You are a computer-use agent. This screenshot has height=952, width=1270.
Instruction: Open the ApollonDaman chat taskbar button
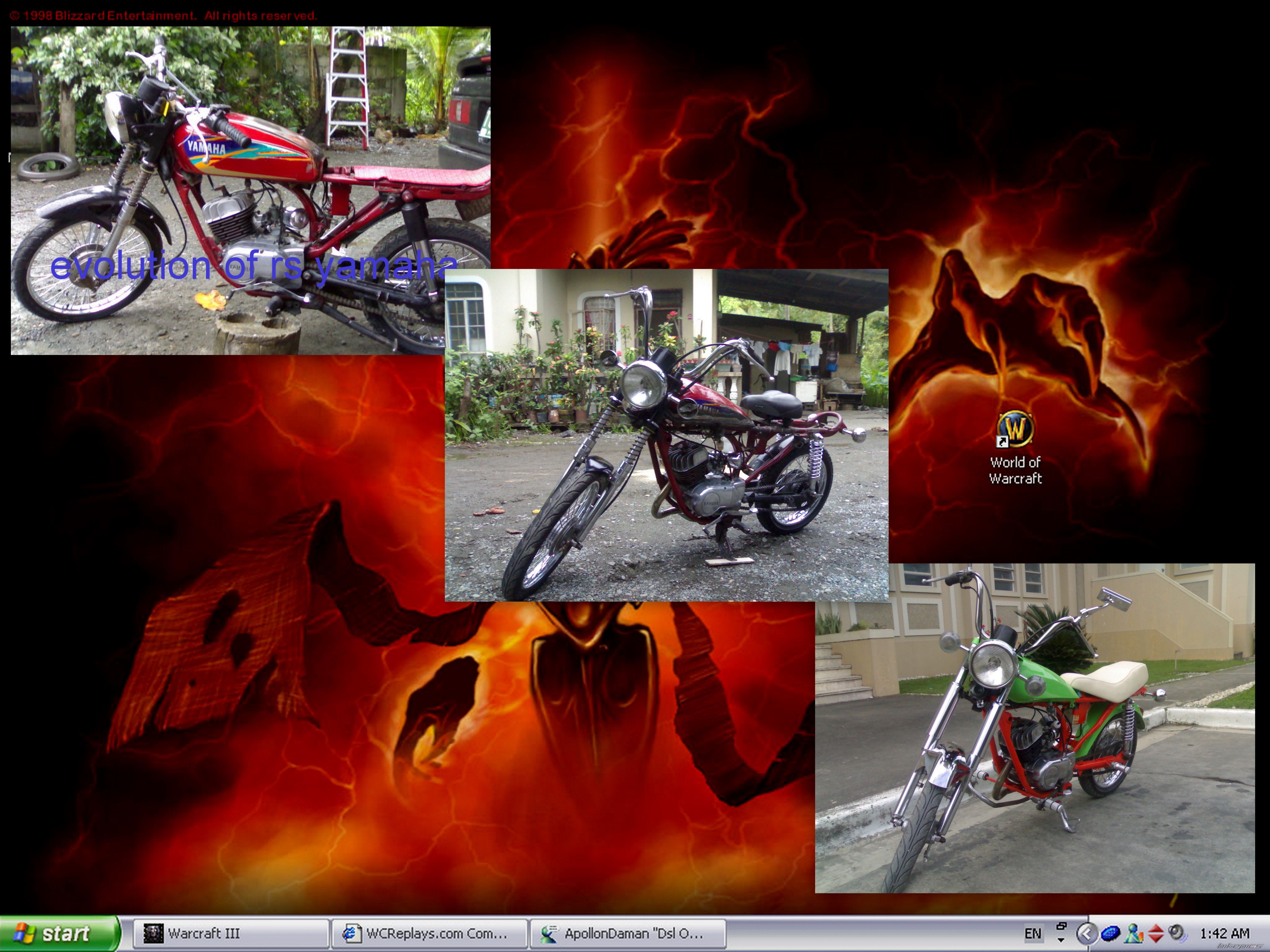click(628, 934)
